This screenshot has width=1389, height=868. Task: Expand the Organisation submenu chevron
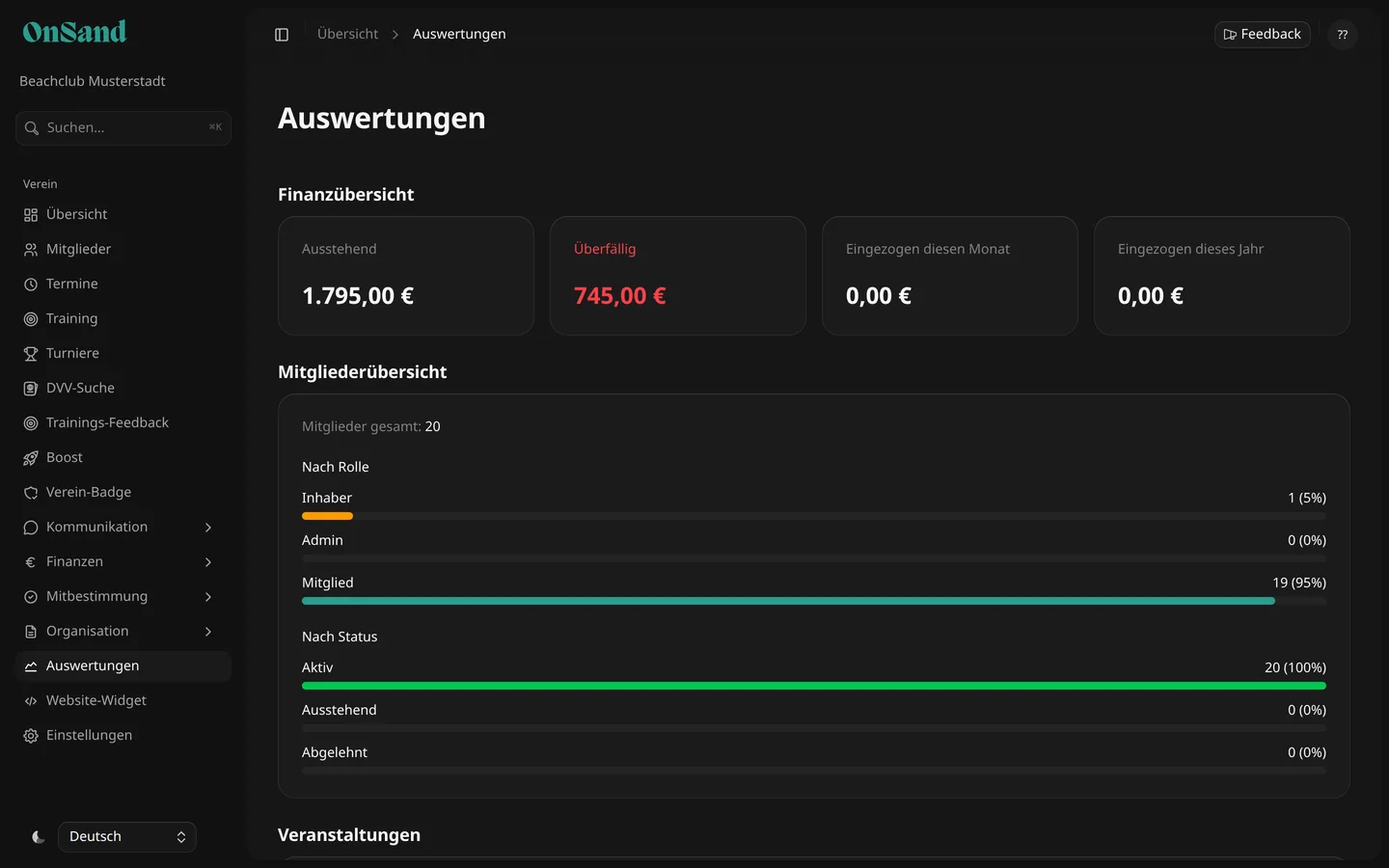tap(208, 632)
